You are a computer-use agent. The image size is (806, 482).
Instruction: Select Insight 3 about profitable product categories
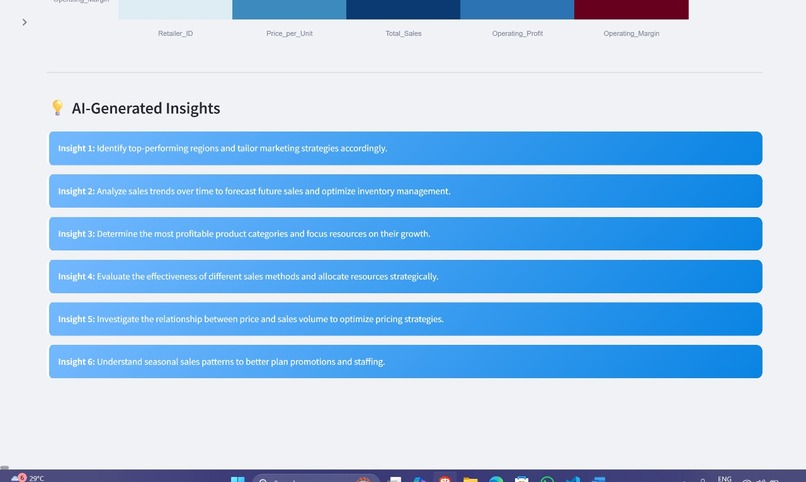406,233
